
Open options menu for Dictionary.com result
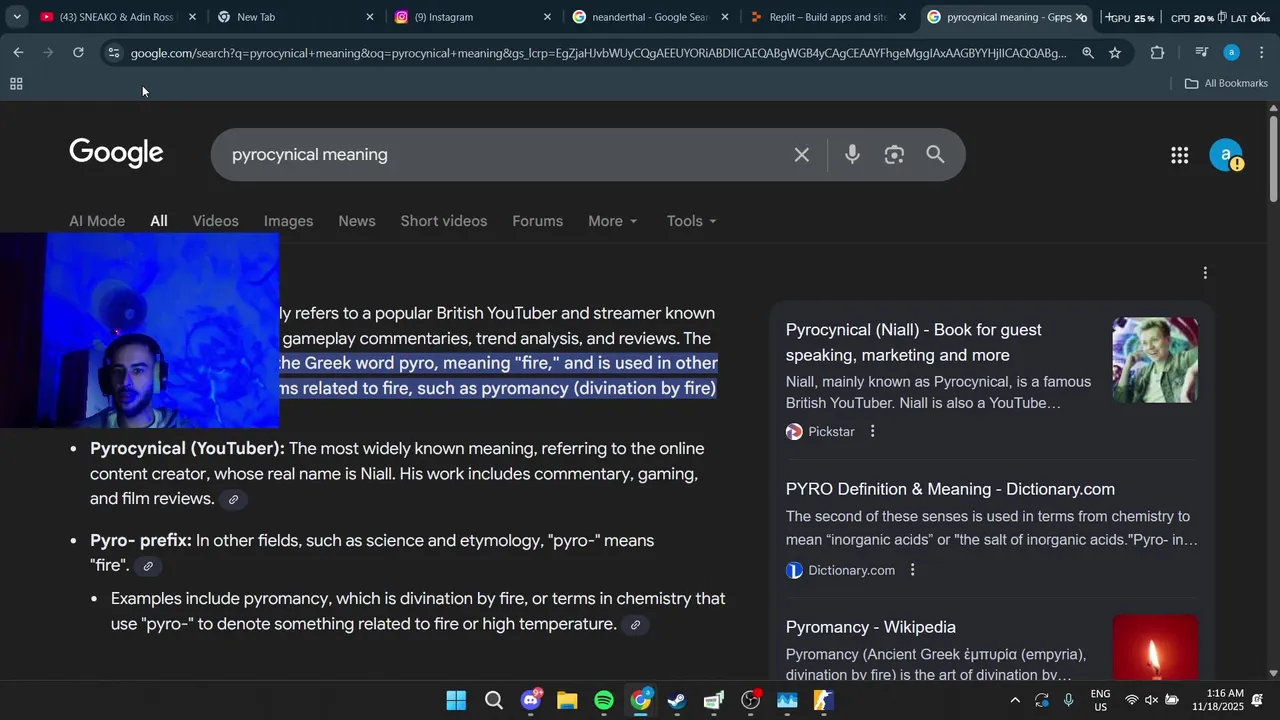click(912, 570)
